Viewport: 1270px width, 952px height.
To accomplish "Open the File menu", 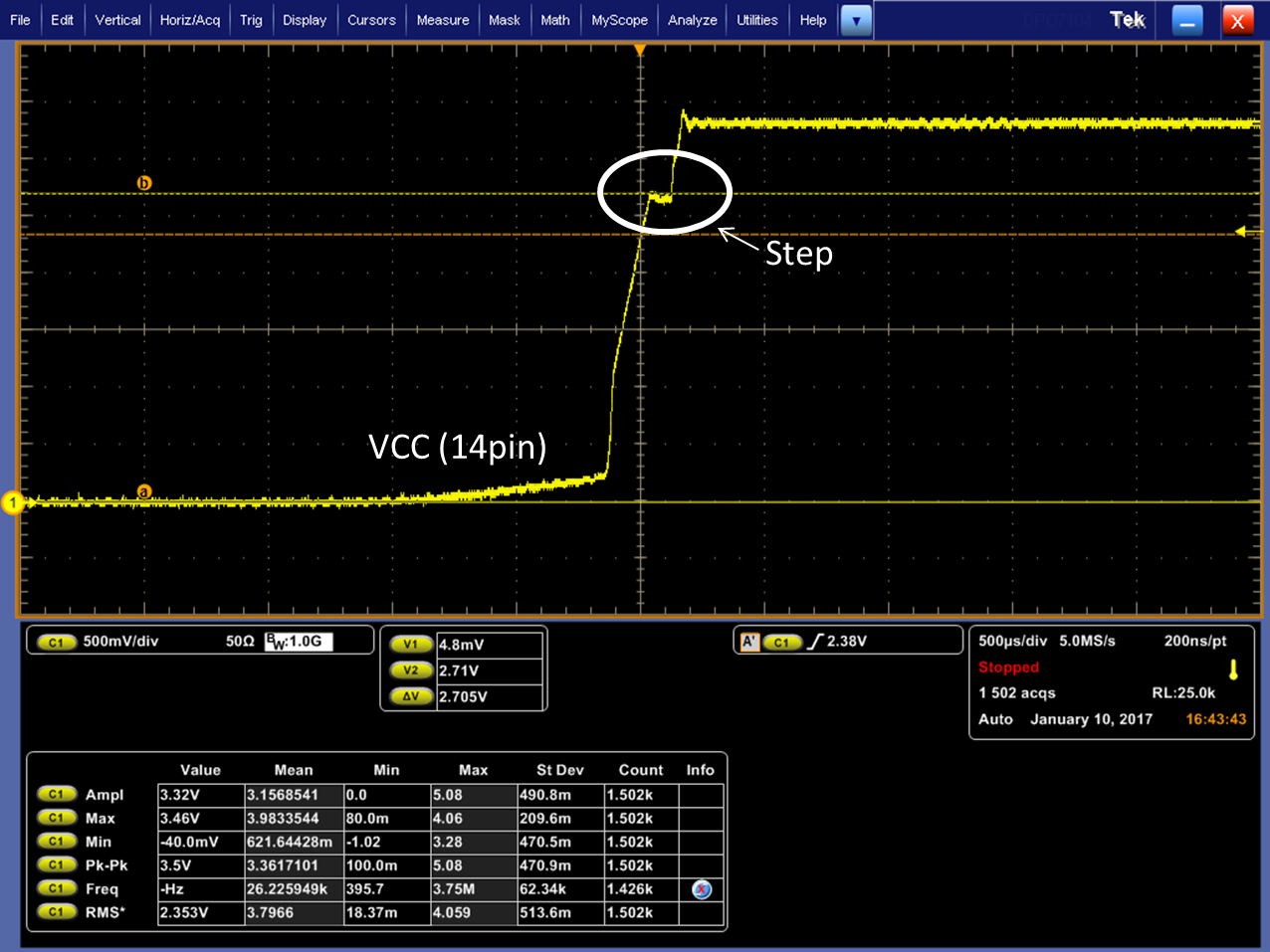I will click(20, 20).
